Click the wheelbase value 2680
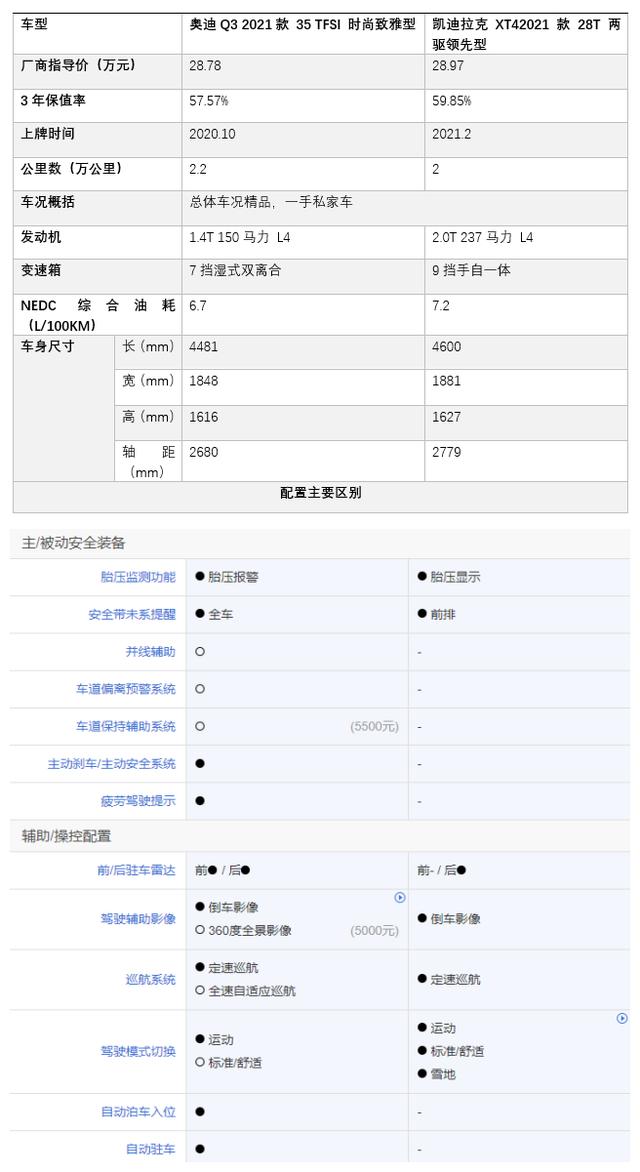Screen dimensions: 640x1172 pyautogui.click(x=204, y=452)
